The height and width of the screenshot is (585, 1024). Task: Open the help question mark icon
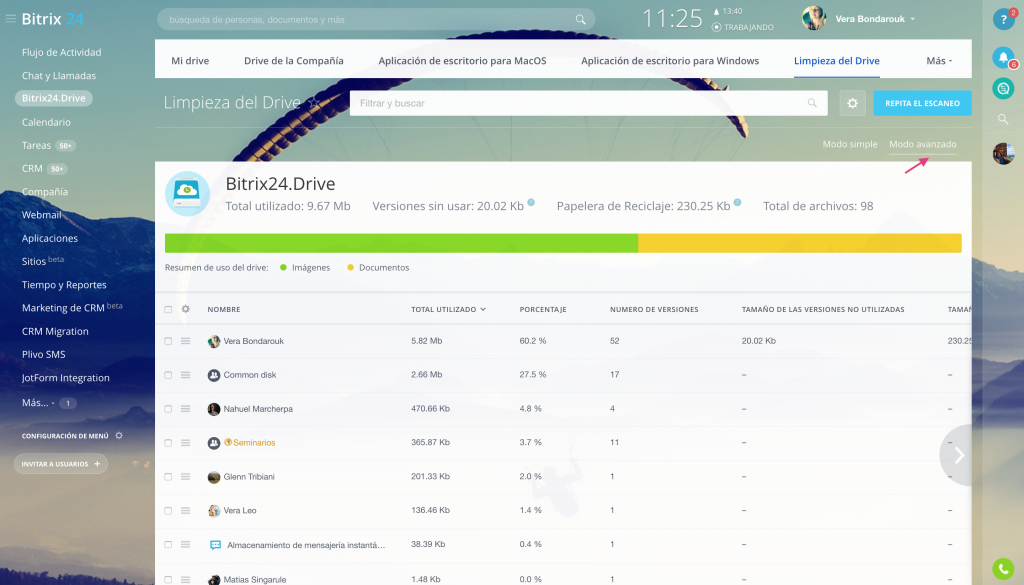[x=1003, y=20]
